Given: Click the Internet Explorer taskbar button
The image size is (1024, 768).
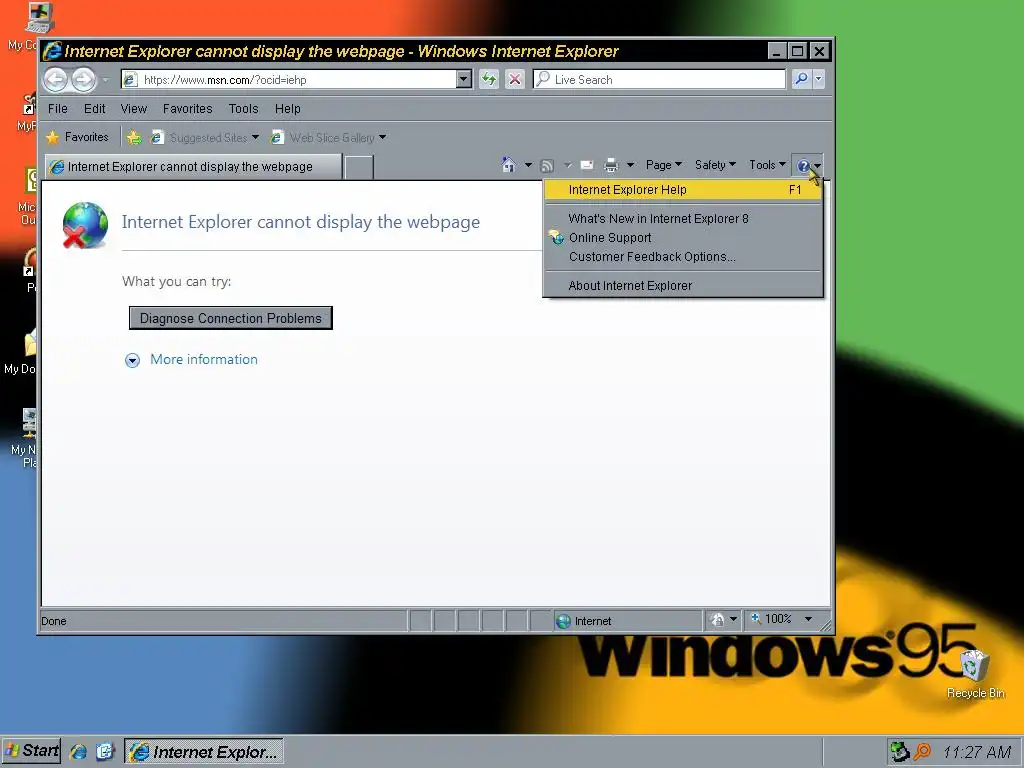Looking at the screenshot, I should (x=204, y=752).
